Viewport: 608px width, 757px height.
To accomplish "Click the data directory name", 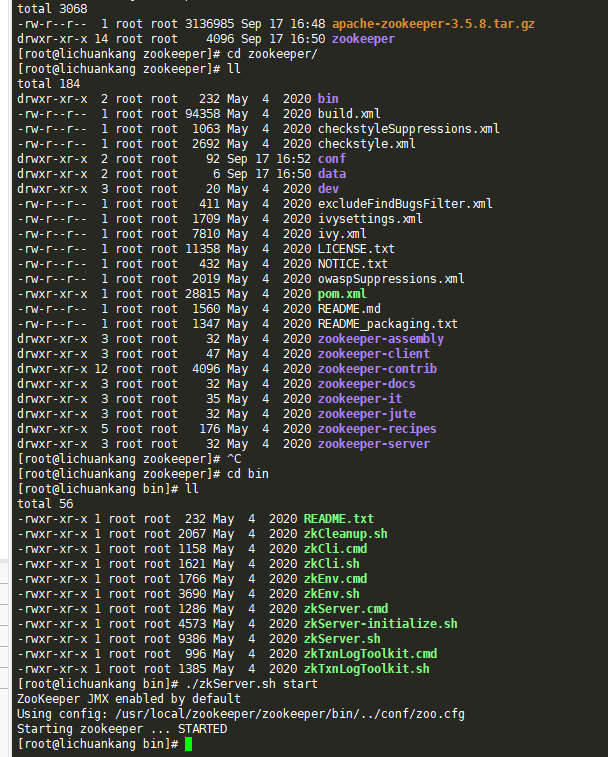I will pyautogui.click(x=332, y=174).
